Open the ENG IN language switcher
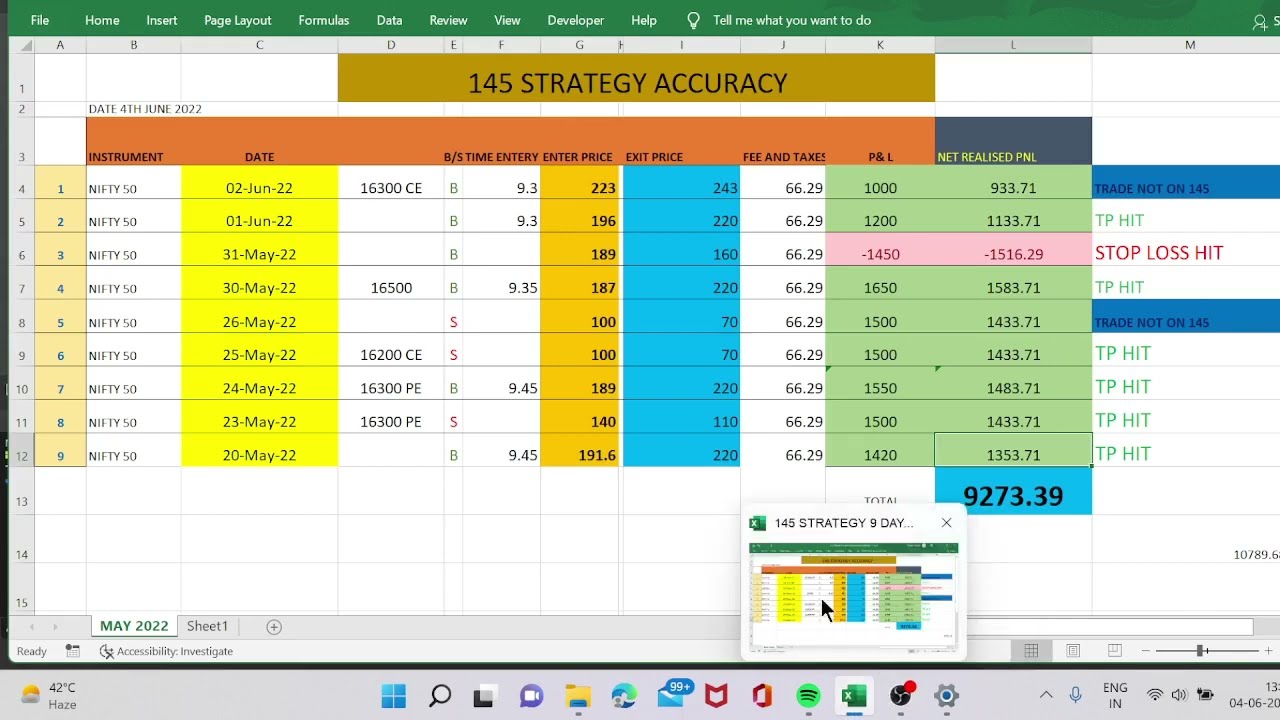This screenshot has height=720, width=1280. tap(1115, 695)
